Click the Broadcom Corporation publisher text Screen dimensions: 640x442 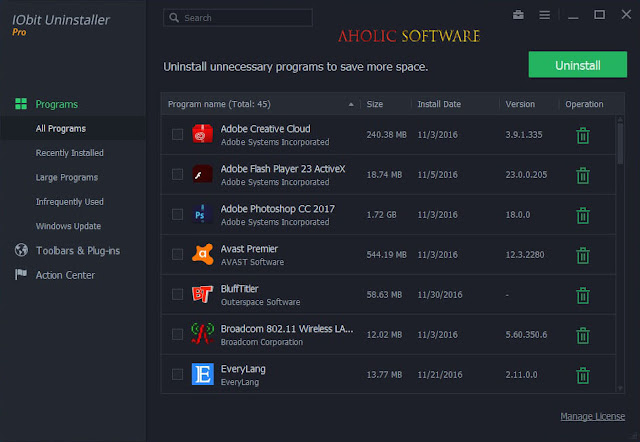[262, 342]
